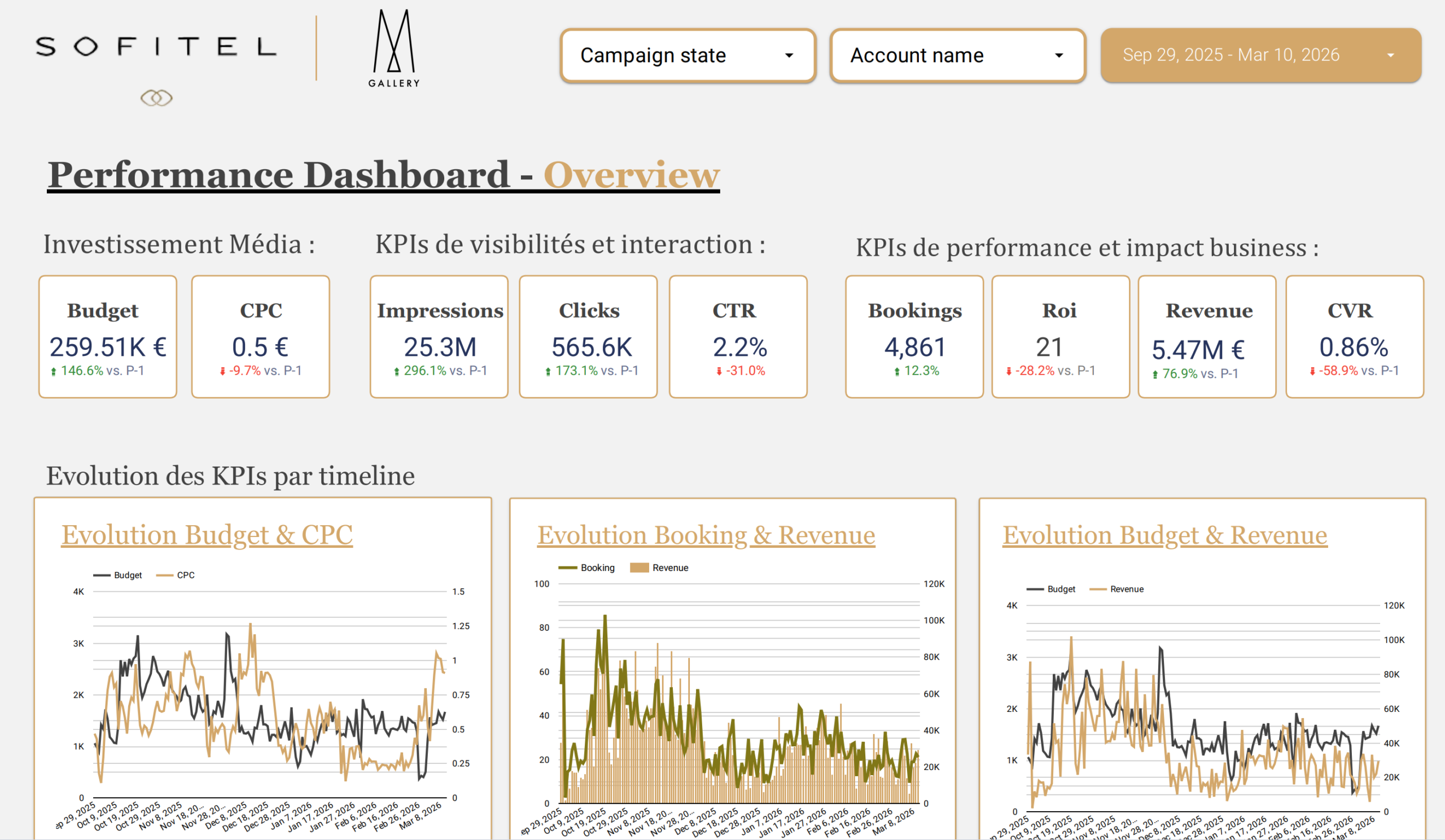This screenshot has width=1445, height=840.
Task: Select the Revenue scorecard
Action: [1206, 337]
